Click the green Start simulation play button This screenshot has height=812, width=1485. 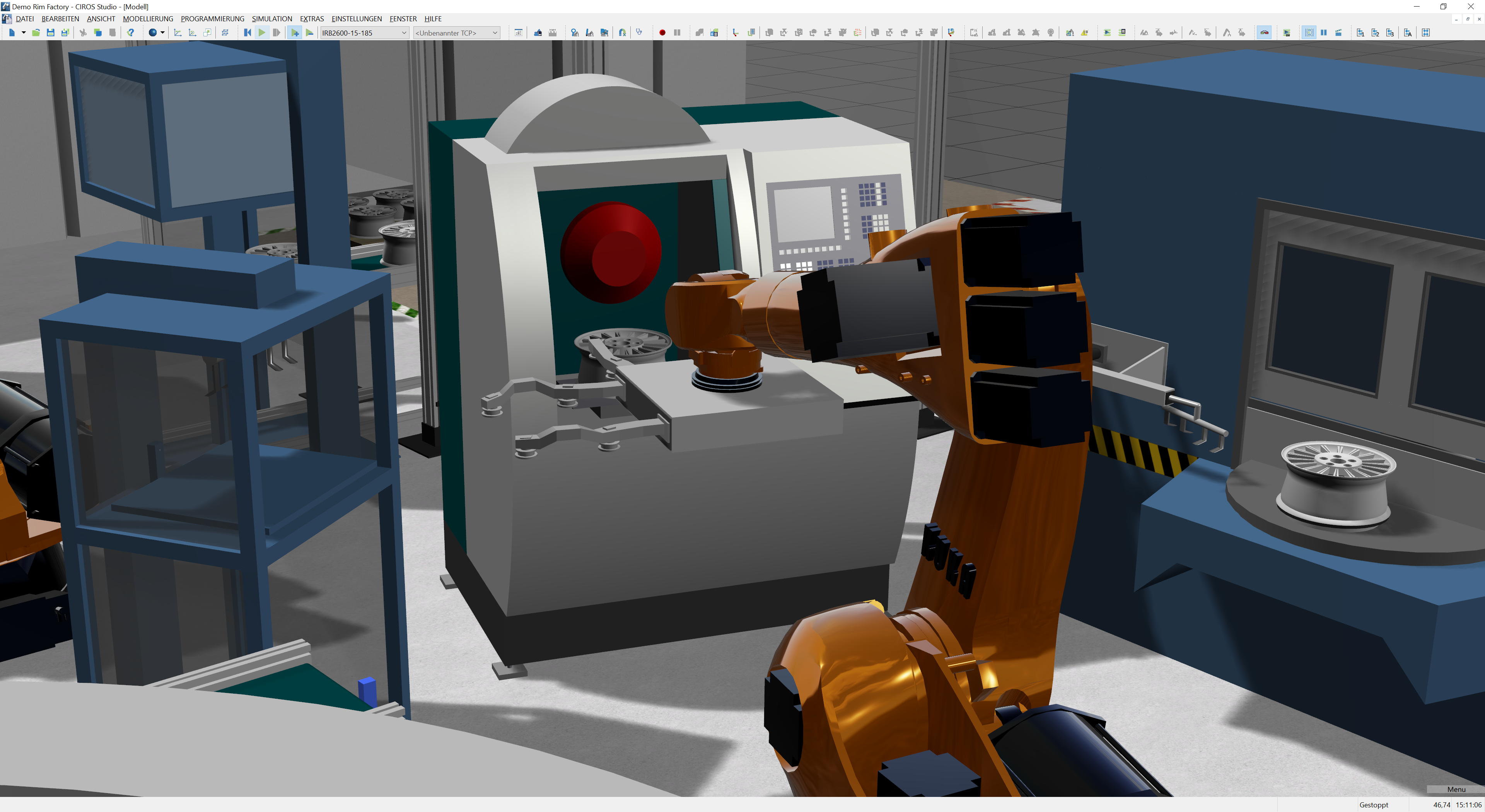[x=262, y=33]
